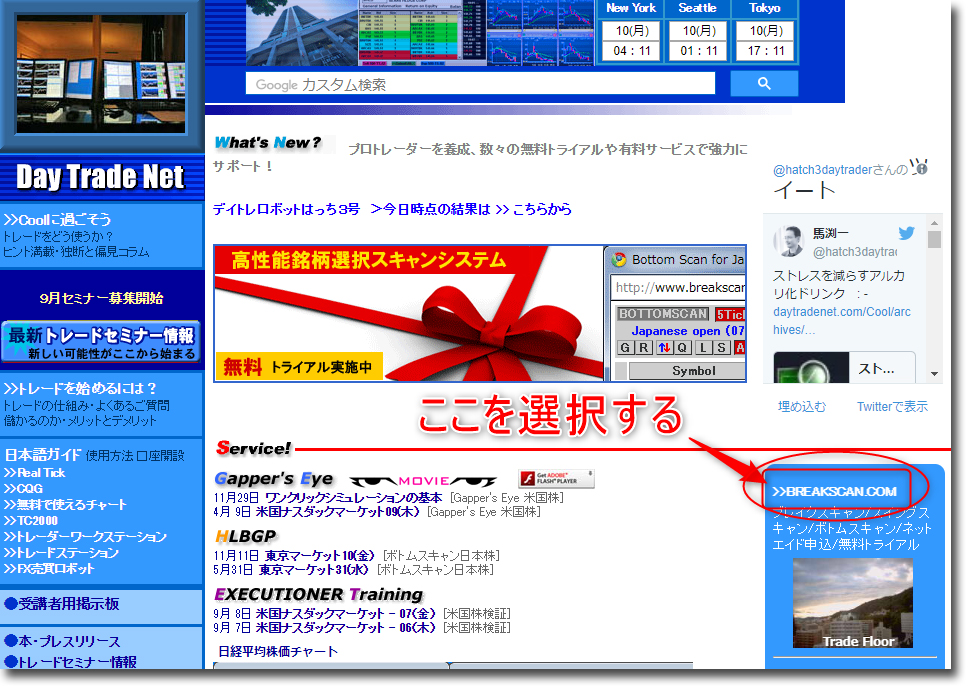Open the >>CQG guide link
The height and width of the screenshot is (686, 968).
tap(23, 489)
